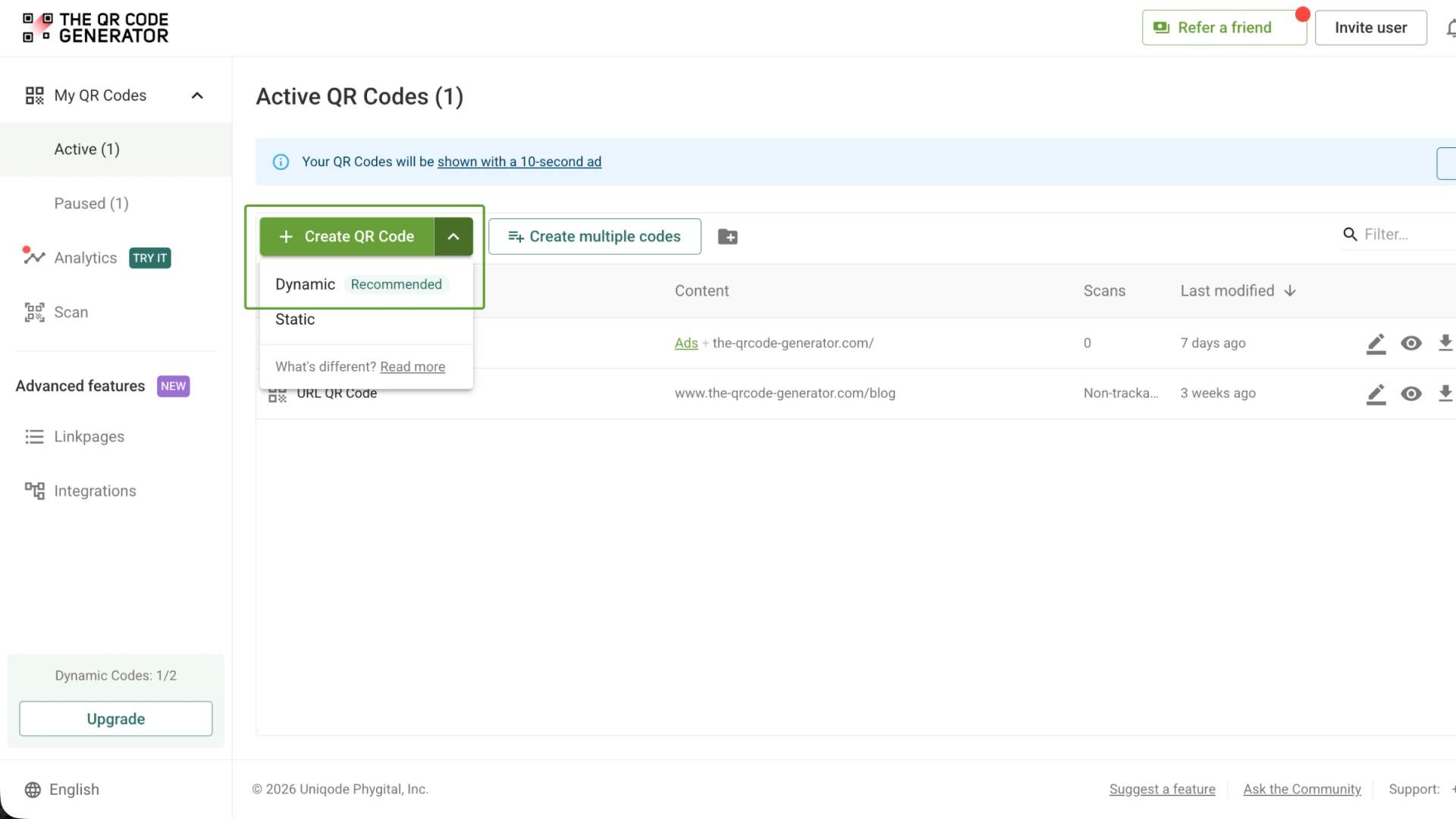Click the URL QR Code row name
The width and height of the screenshot is (1456, 819).
pos(337,394)
